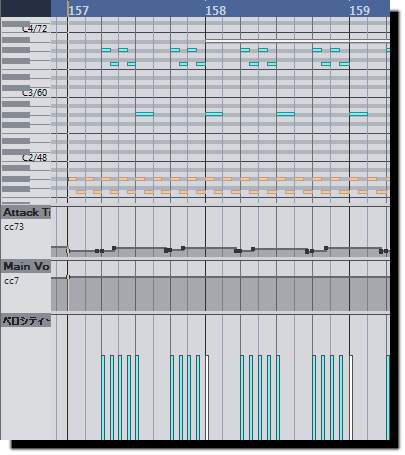
Task: Select the mid-register cyan note starting at measure 158
Action: pos(214,114)
